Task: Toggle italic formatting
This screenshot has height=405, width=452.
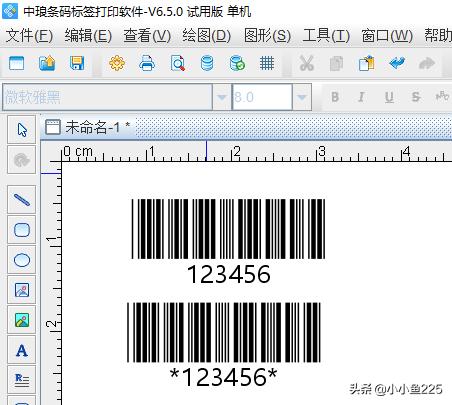Action: click(361, 97)
